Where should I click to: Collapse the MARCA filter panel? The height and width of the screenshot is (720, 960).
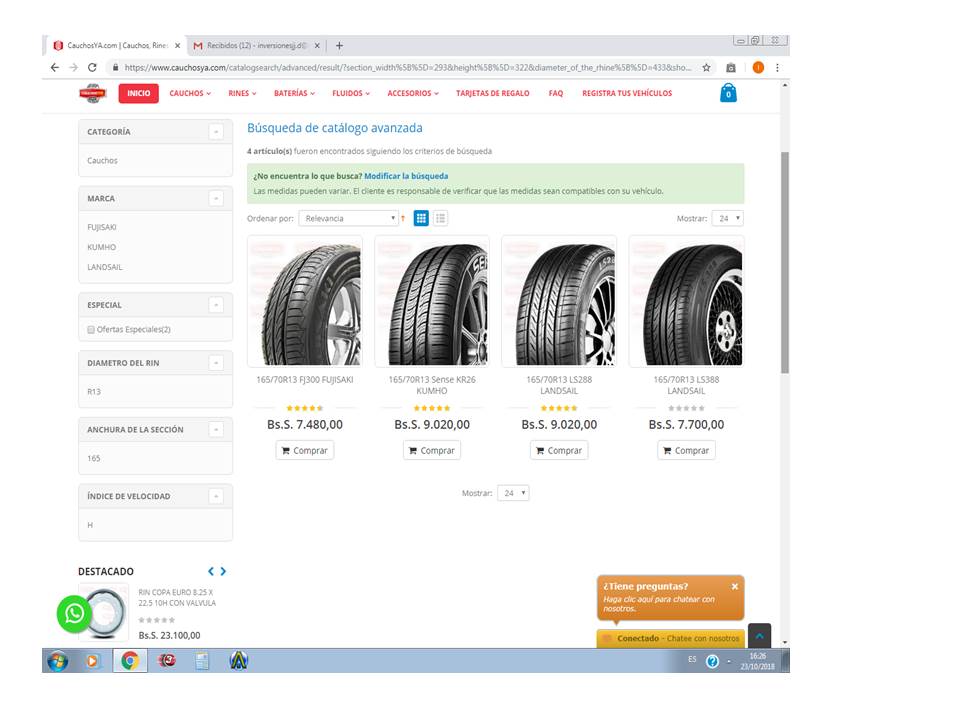216,198
